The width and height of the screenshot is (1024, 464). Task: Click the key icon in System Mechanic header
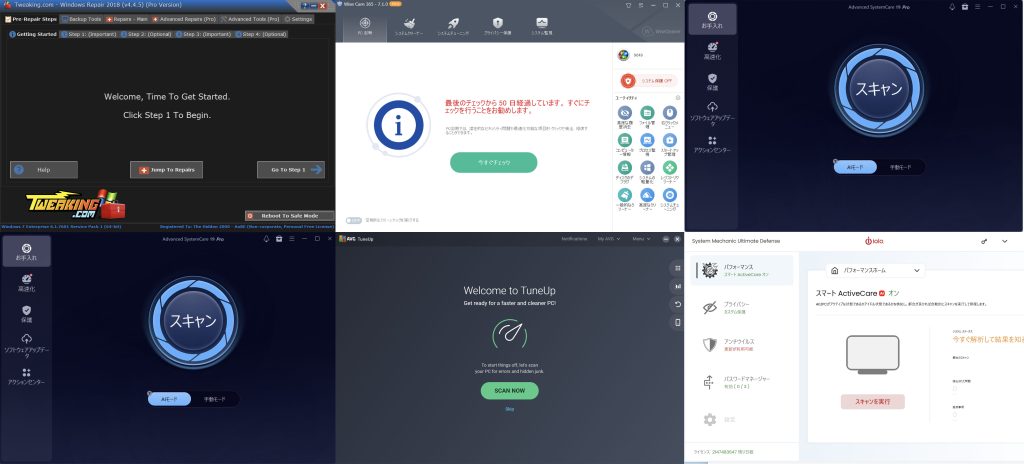coord(984,242)
